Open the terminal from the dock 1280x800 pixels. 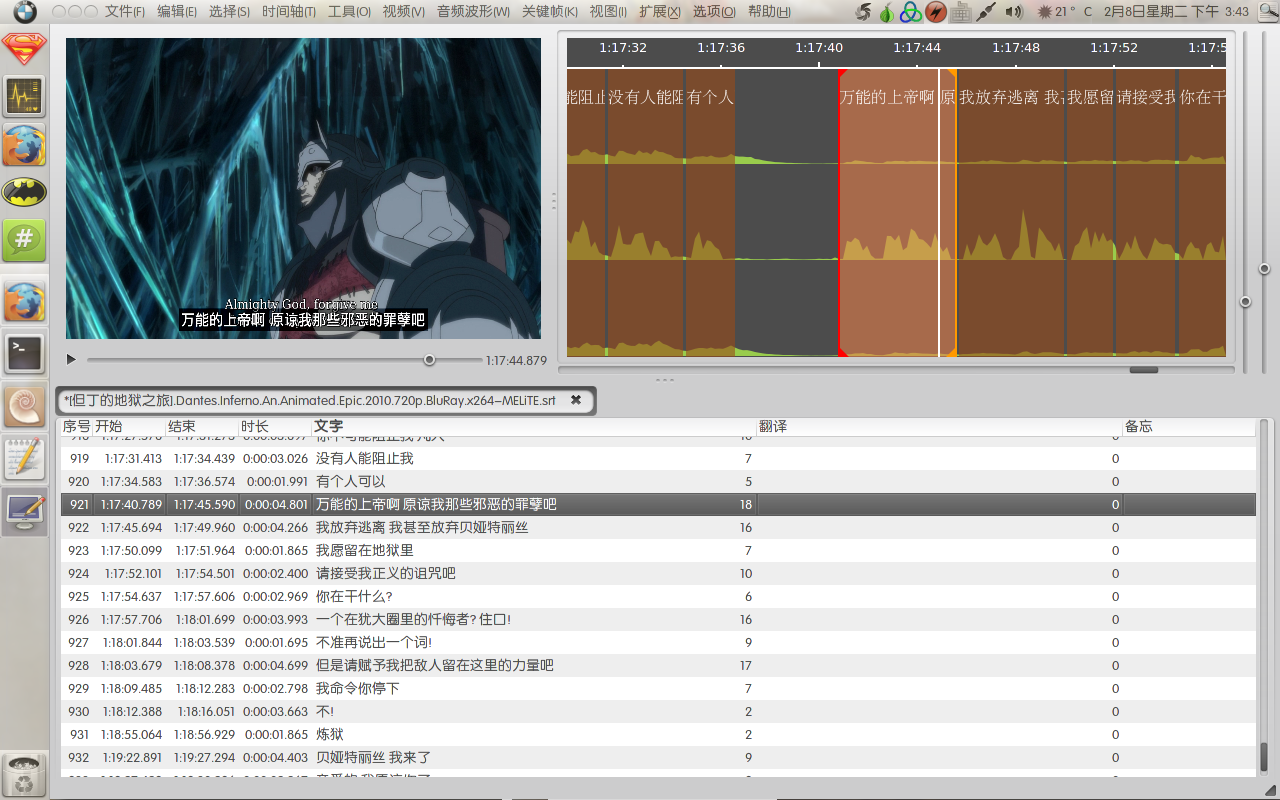[24, 354]
